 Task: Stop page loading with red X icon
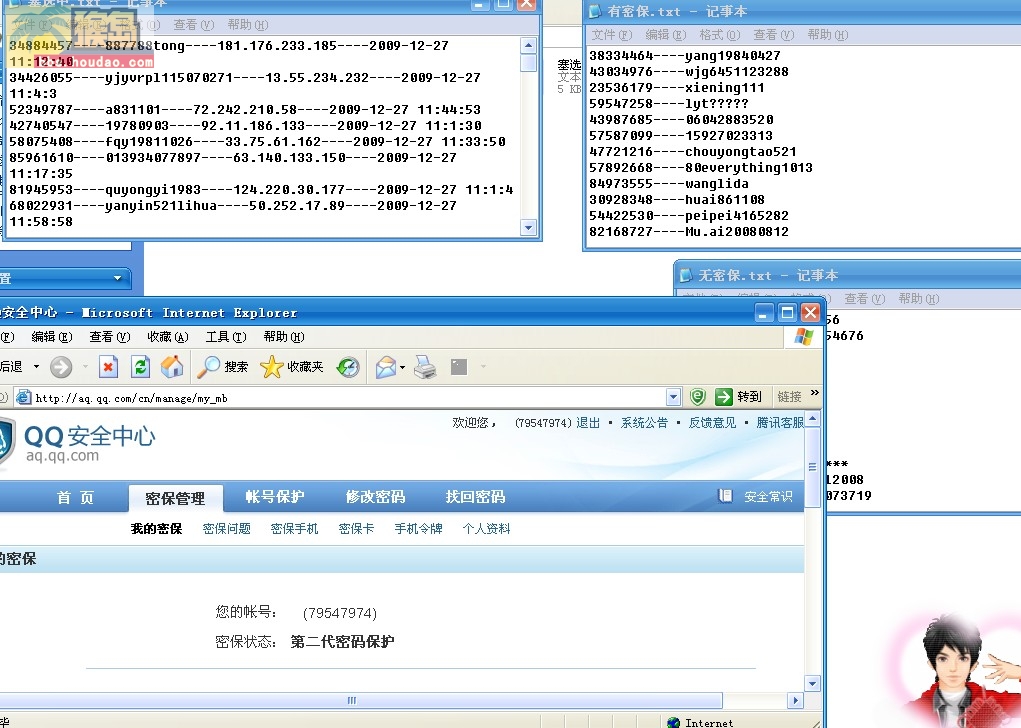coord(108,367)
